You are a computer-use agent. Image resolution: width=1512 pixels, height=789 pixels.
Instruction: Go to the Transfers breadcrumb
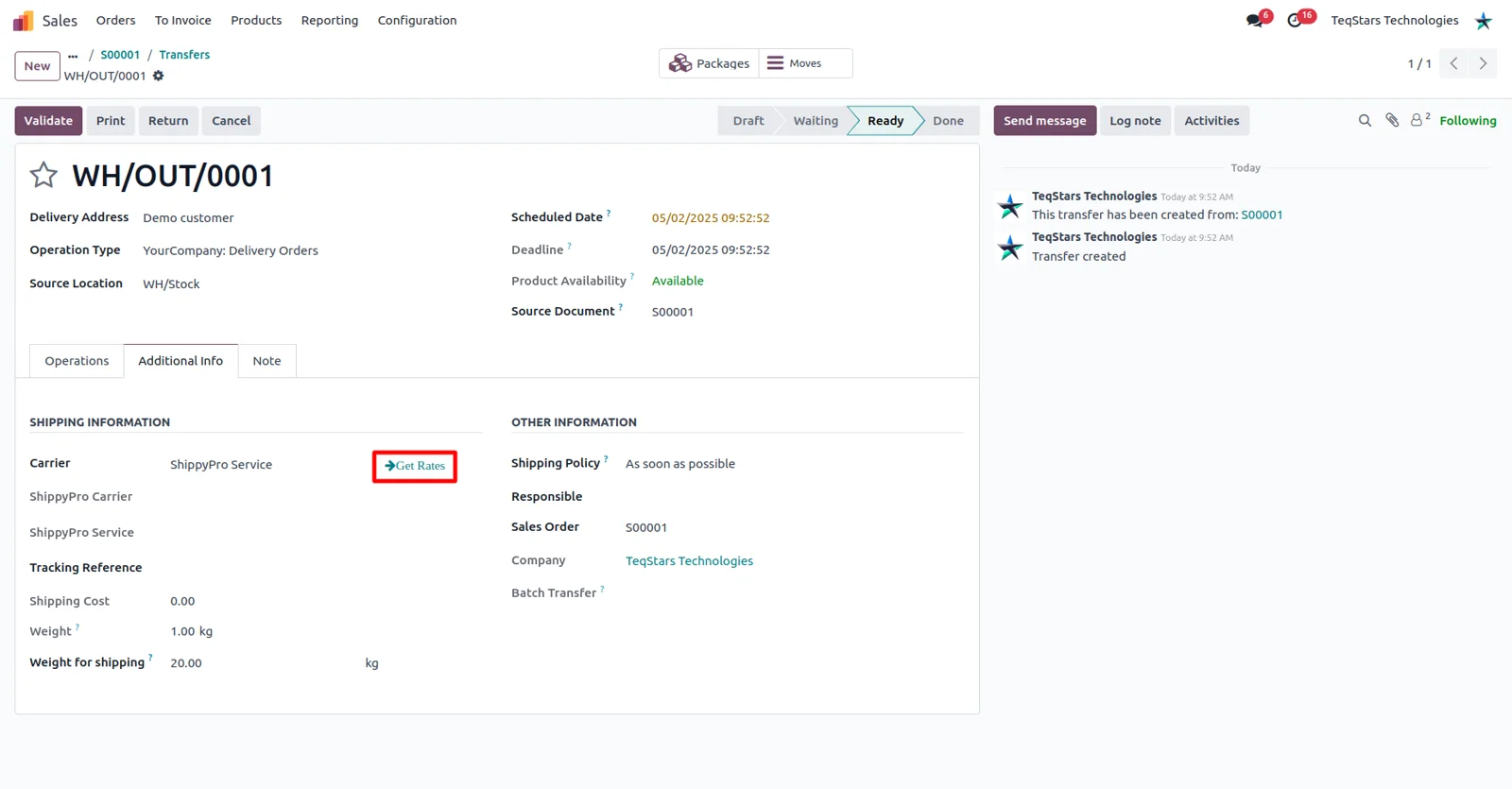click(184, 55)
